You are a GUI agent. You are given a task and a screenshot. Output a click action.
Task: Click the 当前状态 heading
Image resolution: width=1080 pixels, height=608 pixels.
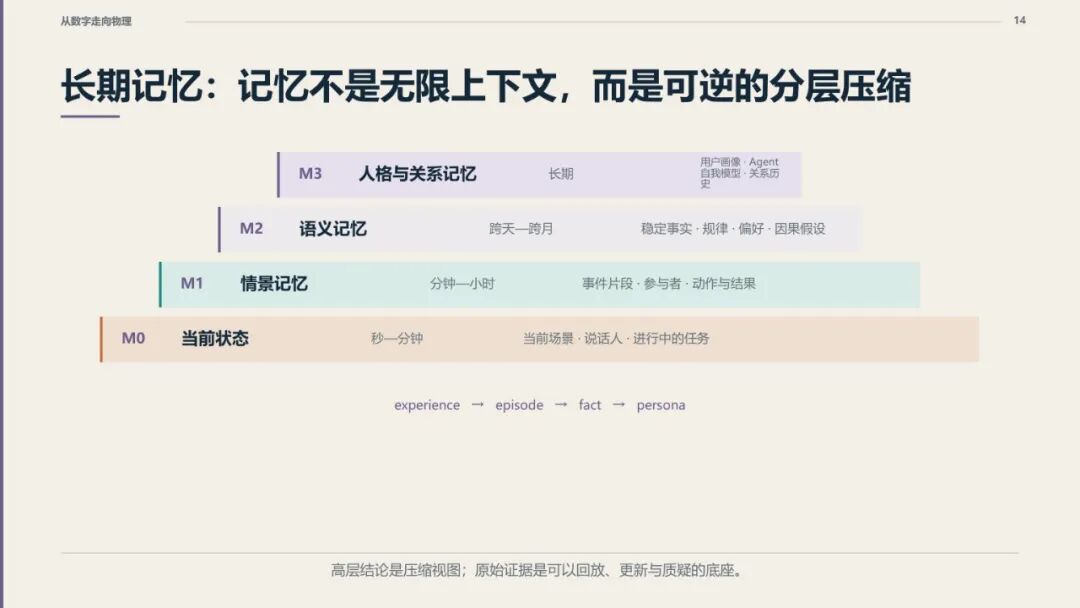[215, 338]
